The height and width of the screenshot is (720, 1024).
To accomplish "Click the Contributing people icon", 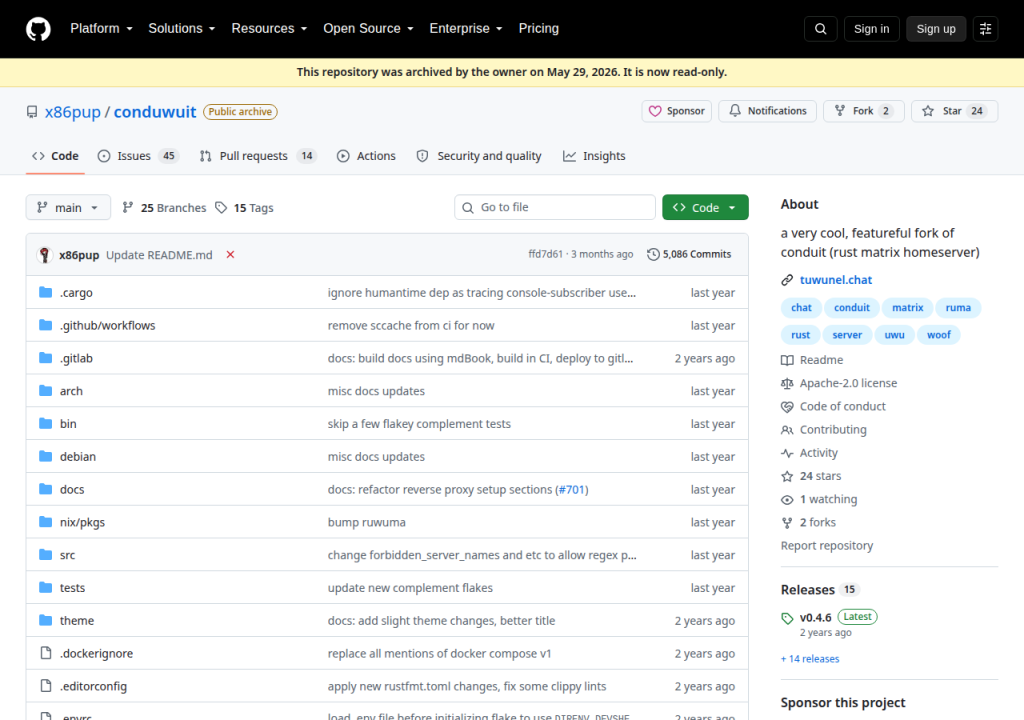I will (x=787, y=430).
